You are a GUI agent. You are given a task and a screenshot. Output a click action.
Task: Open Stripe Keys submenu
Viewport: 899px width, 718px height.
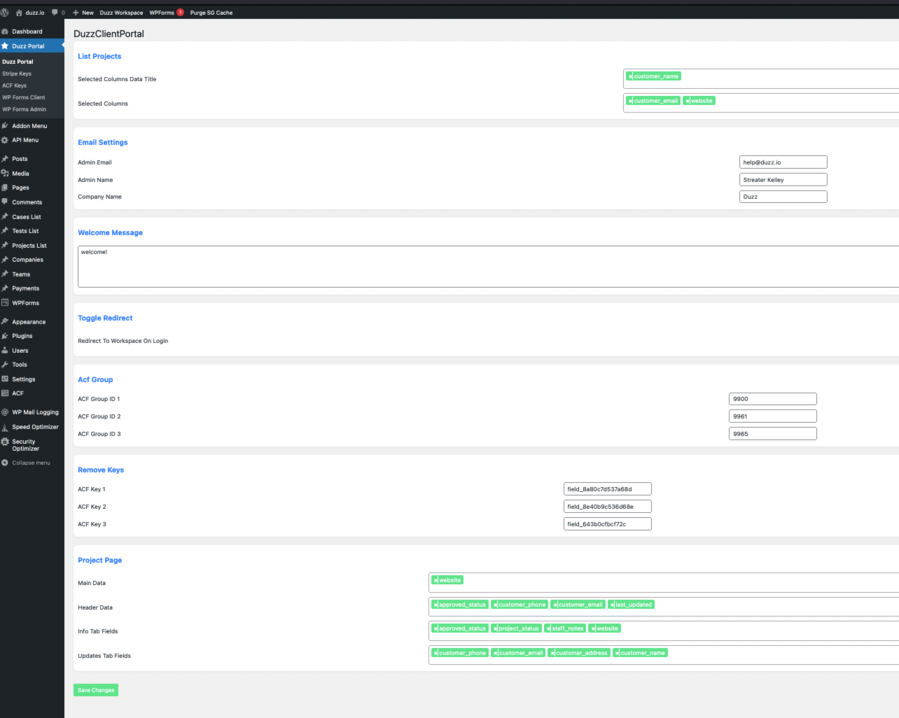(x=17, y=73)
